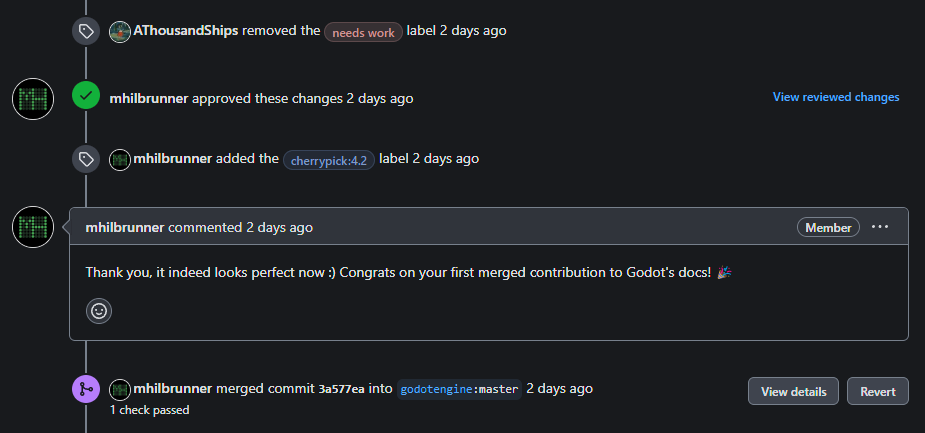The image size is (925, 433).
Task: Click the tag icon beside needs work removal
Action: 86,31
